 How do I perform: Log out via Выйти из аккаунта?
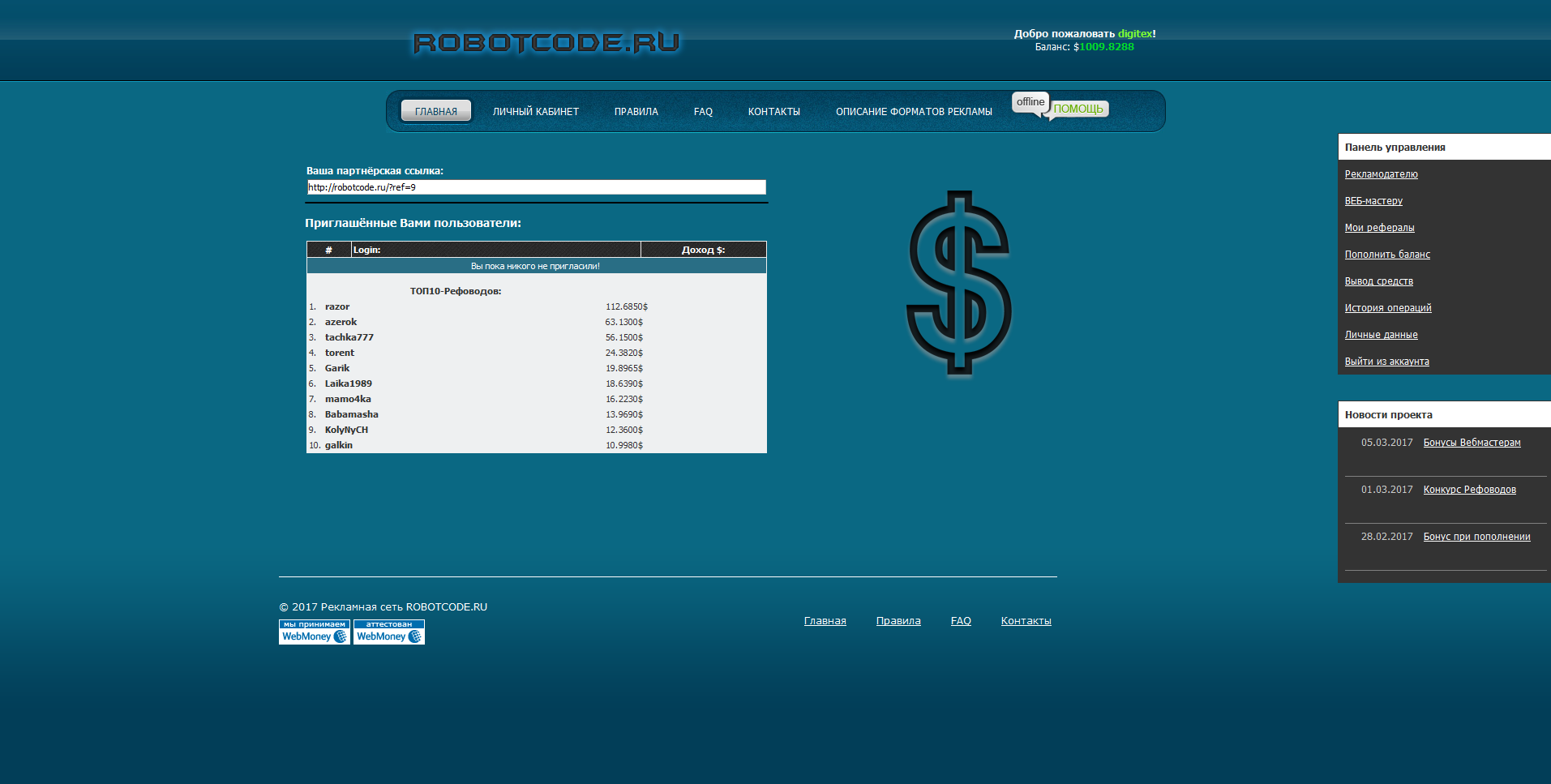(1386, 362)
